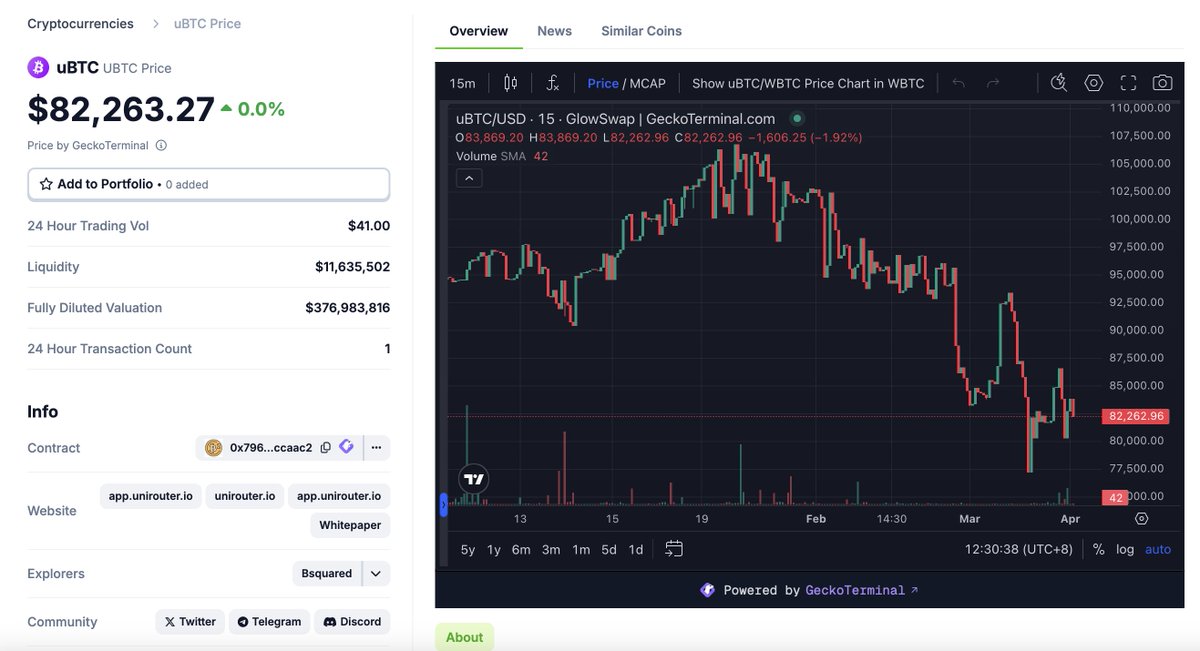This screenshot has width=1200, height=651.
Task: Select the Overview tab
Action: tap(479, 31)
